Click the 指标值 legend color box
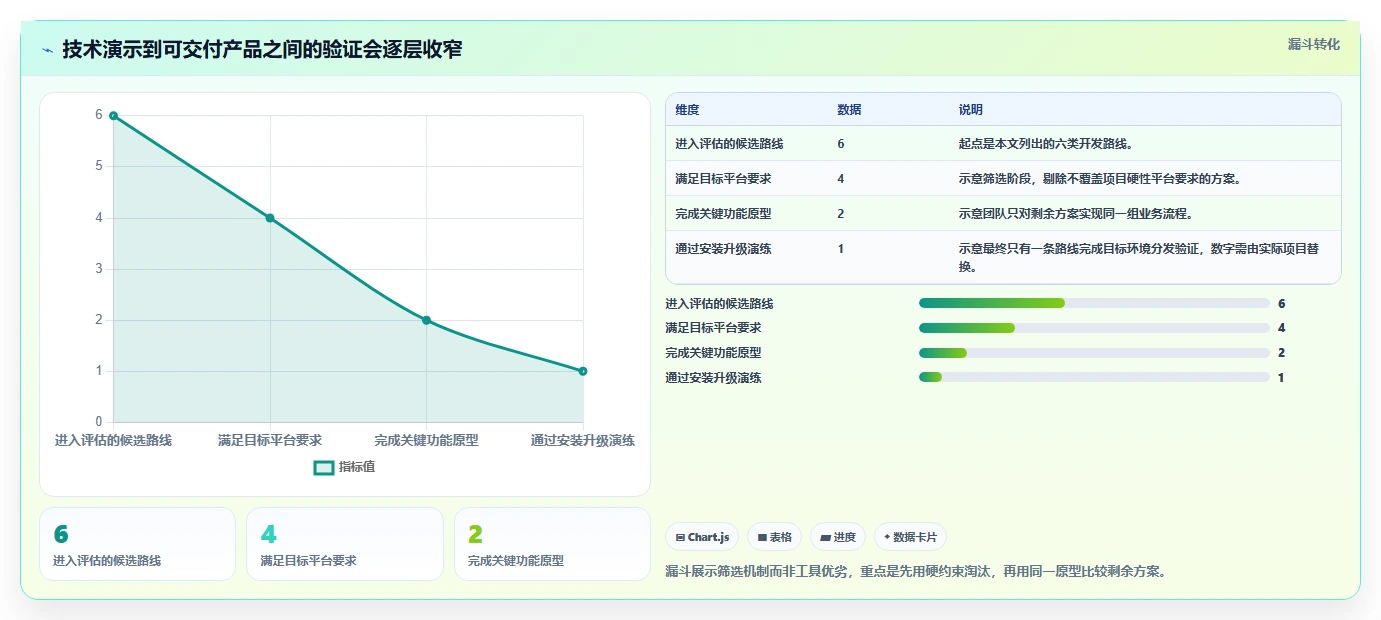Viewport: 1381px width, 620px height. click(x=323, y=467)
